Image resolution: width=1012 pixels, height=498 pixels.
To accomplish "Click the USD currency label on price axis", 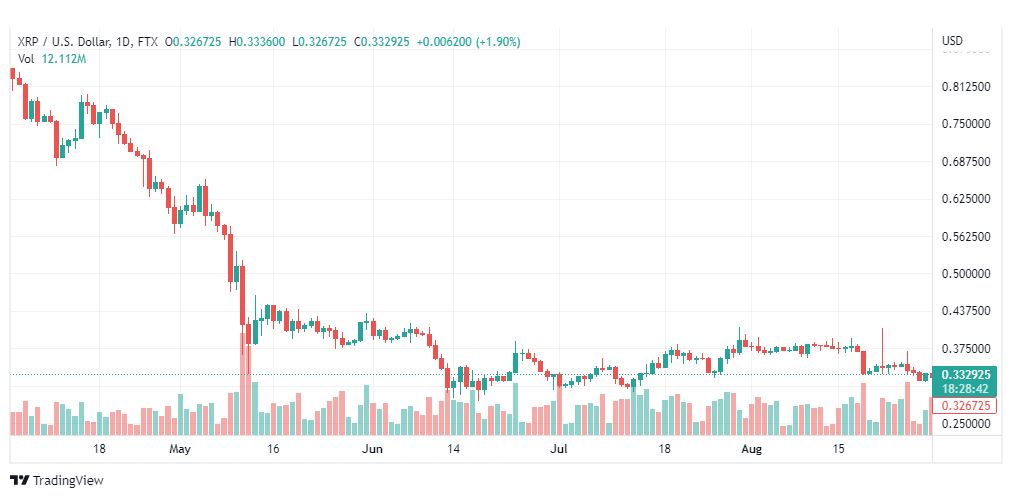I will [x=952, y=41].
